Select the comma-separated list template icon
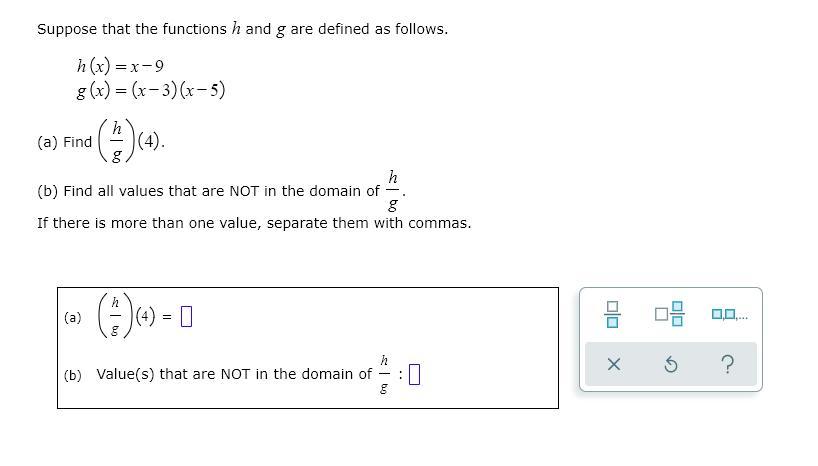 pyautogui.click(x=730, y=314)
